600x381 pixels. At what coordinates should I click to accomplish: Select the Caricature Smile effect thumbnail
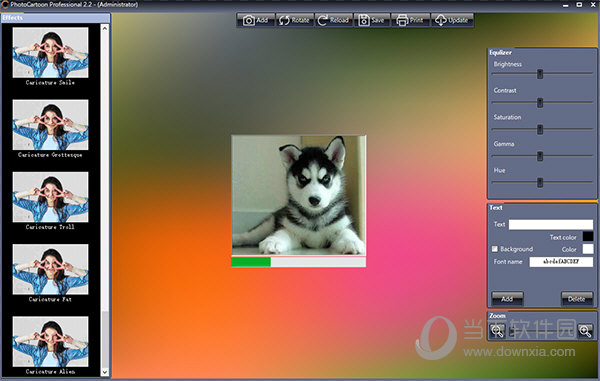pyautogui.click(x=50, y=53)
